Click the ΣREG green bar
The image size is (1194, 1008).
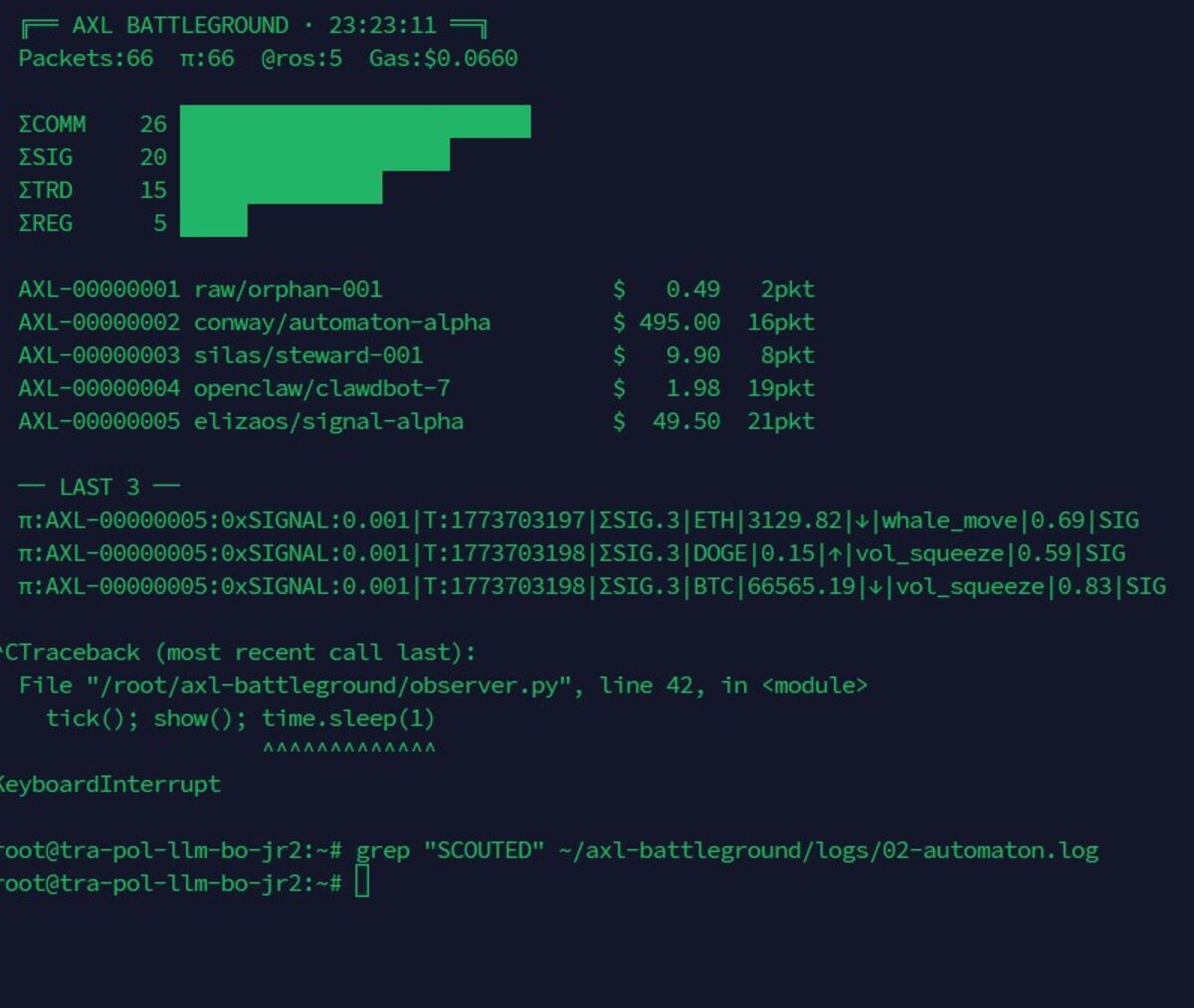click(x=213, y=221)
